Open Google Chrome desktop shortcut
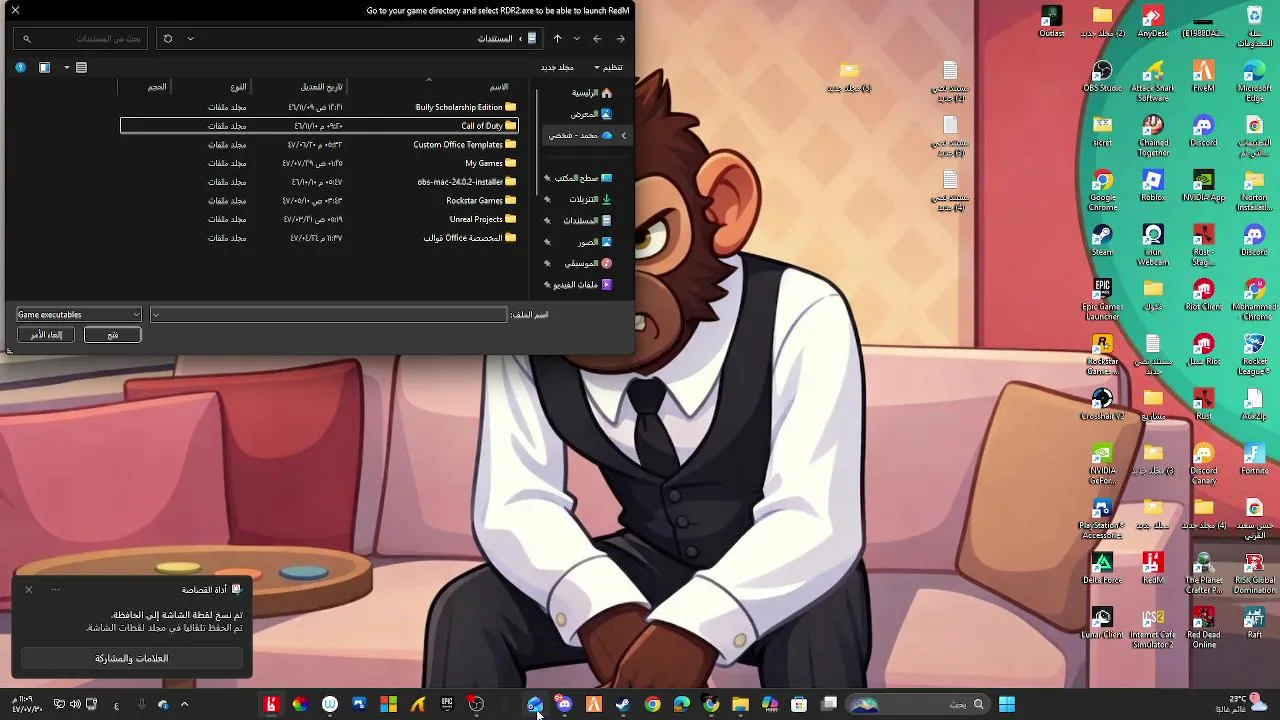Image resolution: width=1280 pixels, height=720 pixels. [x=1103, y=191]
